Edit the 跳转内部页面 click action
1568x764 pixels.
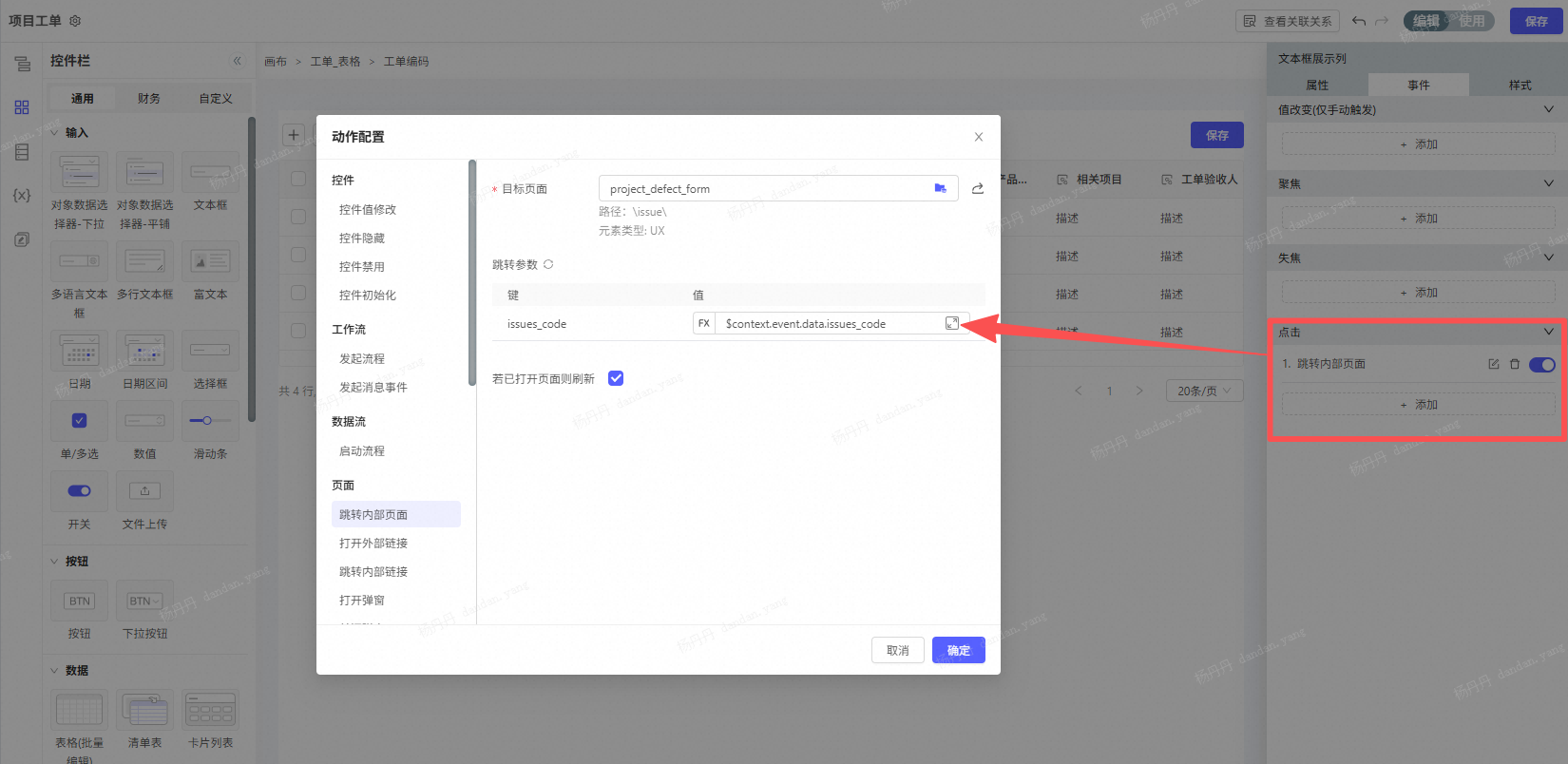click(1493, 364)
